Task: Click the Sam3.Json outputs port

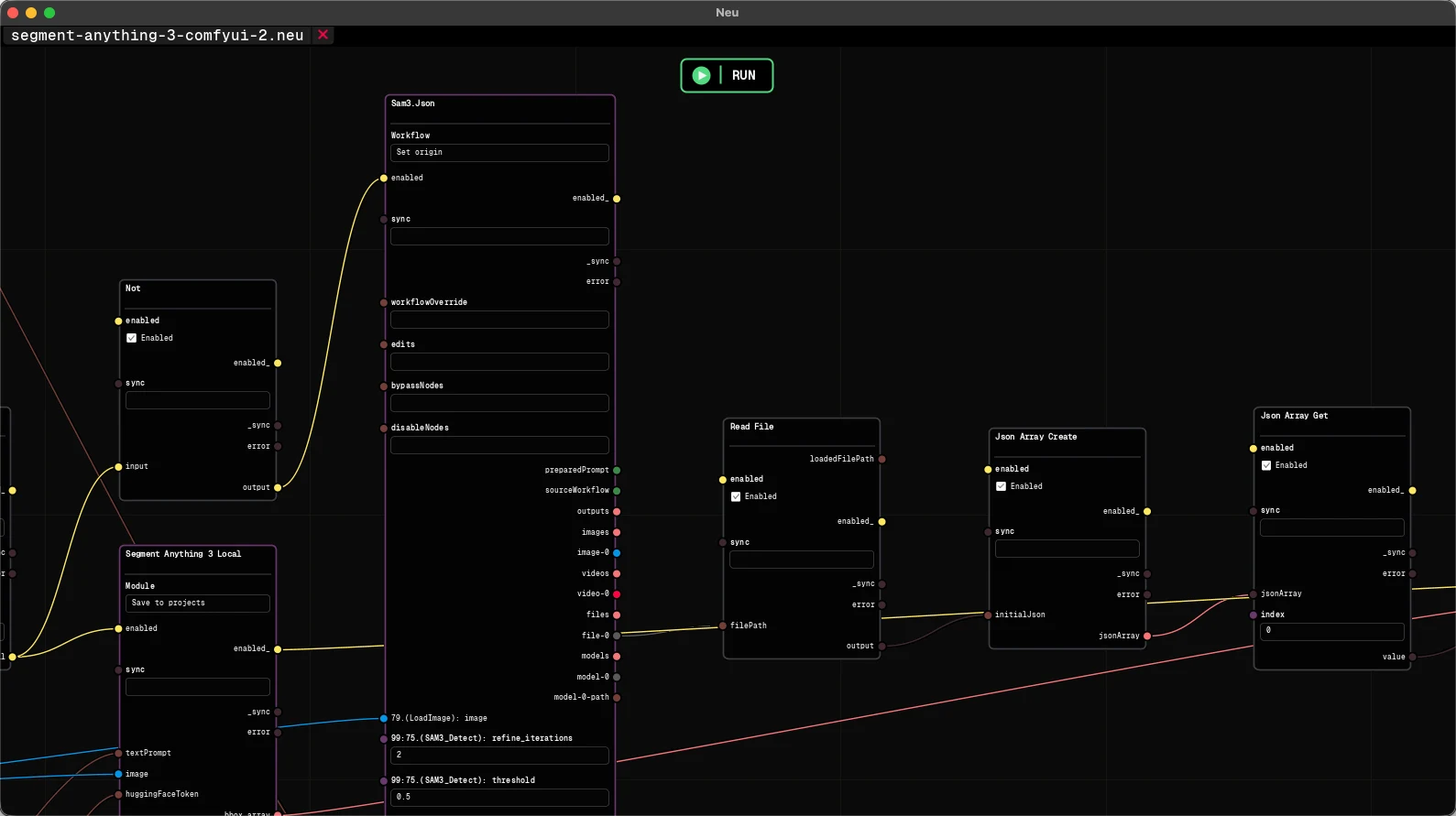Action: [x=617, y=512]
